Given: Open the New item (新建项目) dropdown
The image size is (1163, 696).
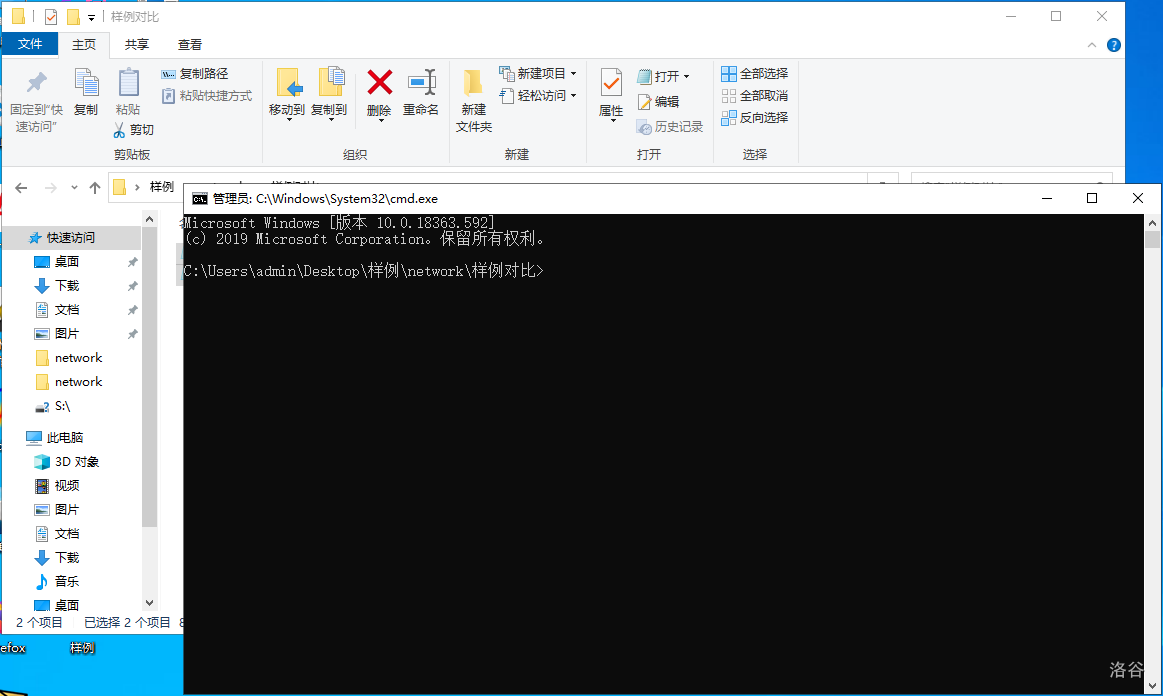Looking at the screenshot, I should (573, 74).
